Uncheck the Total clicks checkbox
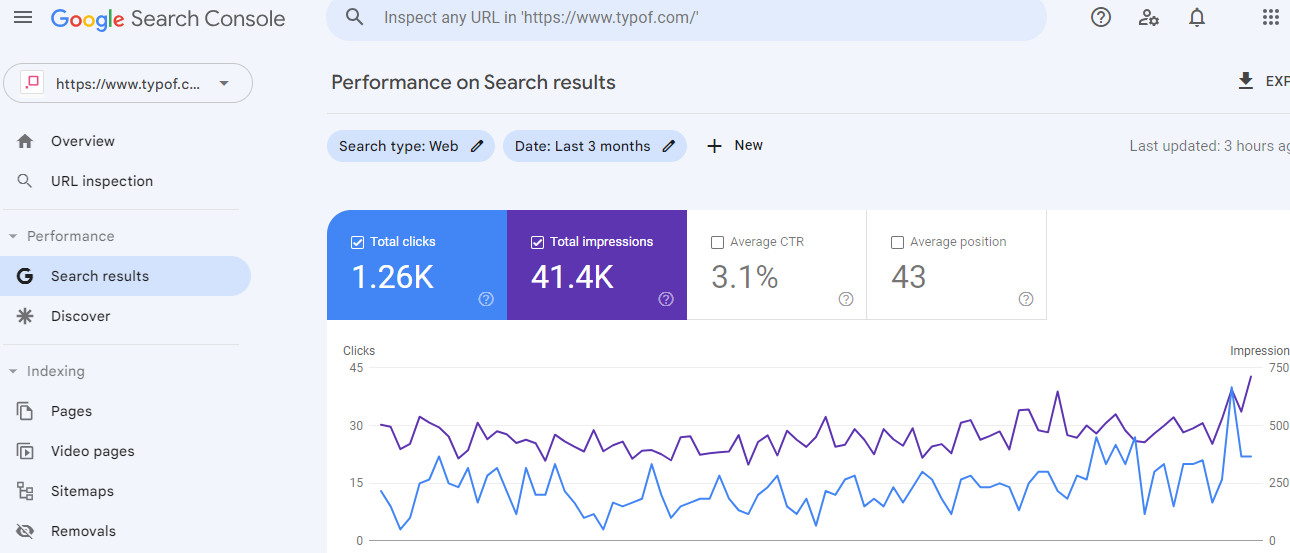Screen dimensions: 1290x553 (x=357, y=242)
